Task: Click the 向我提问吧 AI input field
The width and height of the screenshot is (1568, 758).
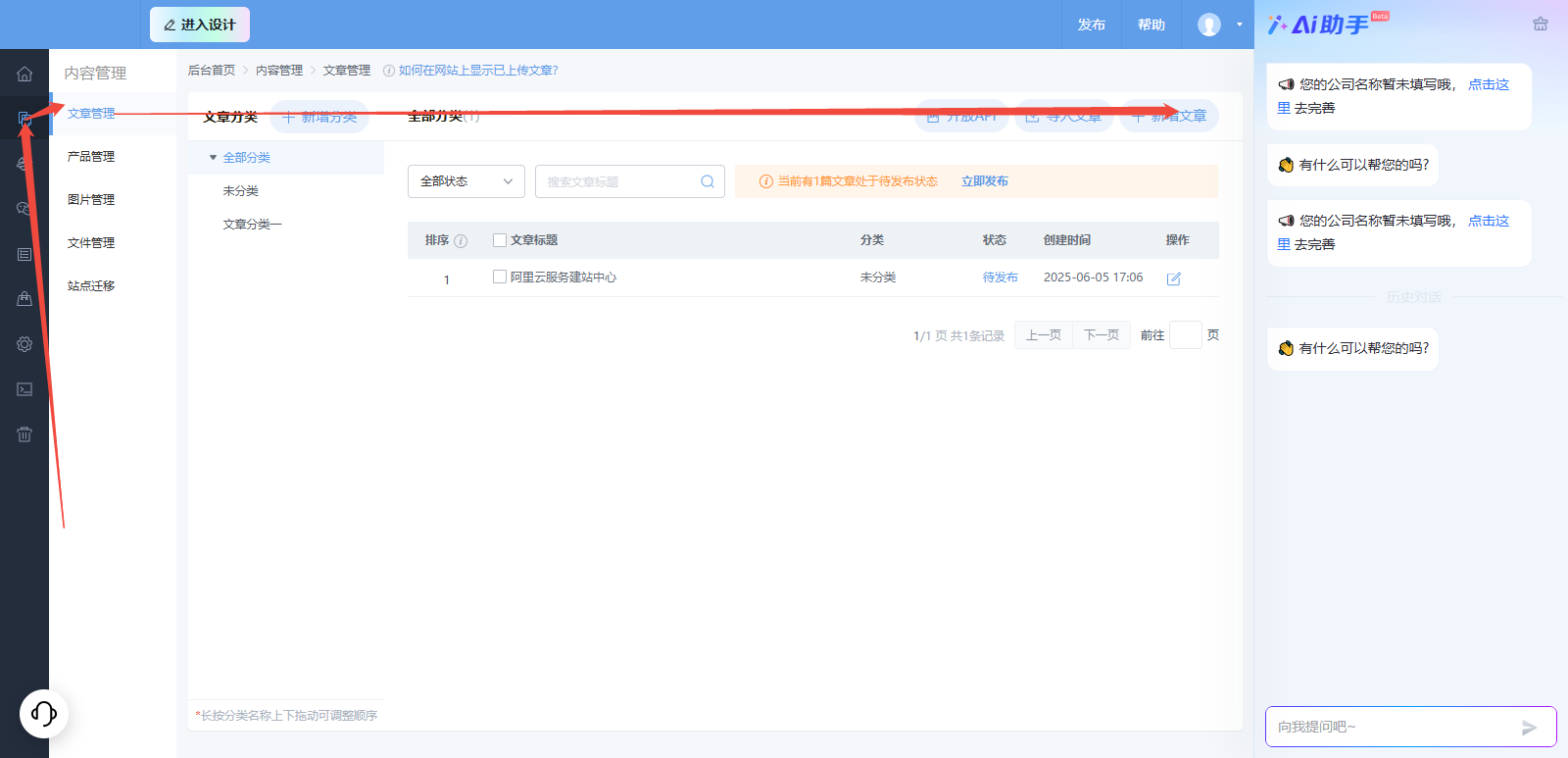Action: tap(1392, 728)
